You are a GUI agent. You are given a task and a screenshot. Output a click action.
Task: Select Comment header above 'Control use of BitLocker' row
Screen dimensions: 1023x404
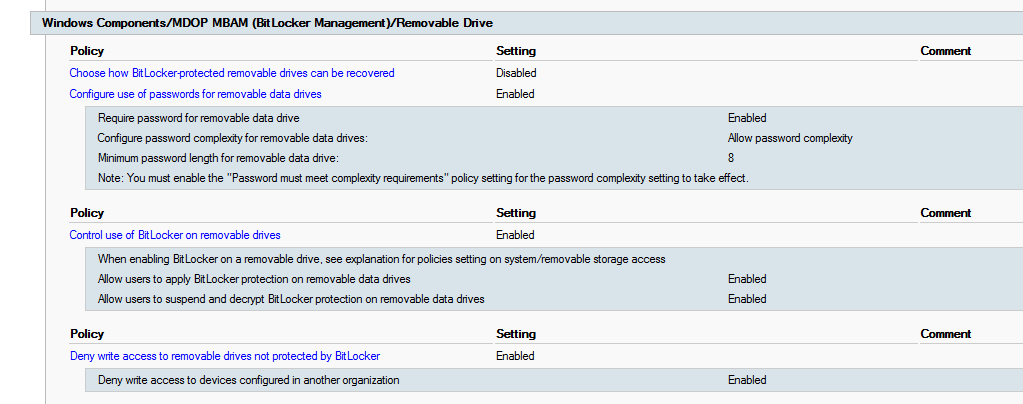[x=946, y=213]
